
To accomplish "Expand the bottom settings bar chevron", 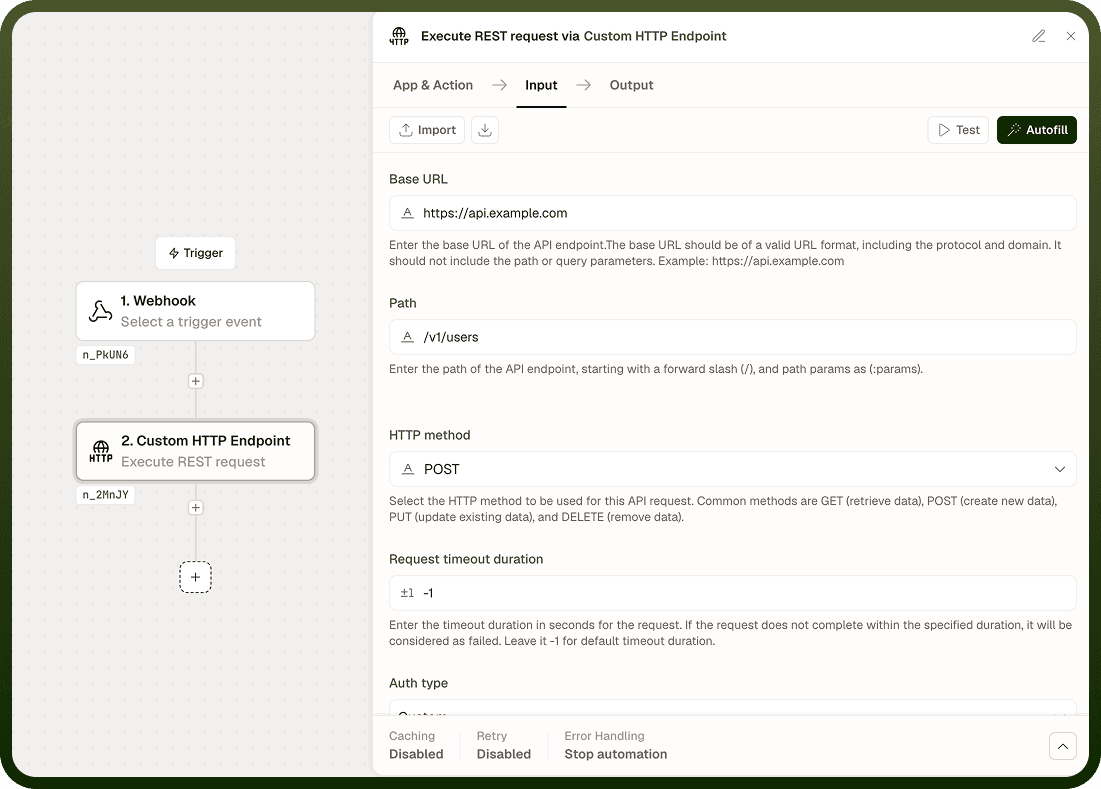I will point(1062,745).
